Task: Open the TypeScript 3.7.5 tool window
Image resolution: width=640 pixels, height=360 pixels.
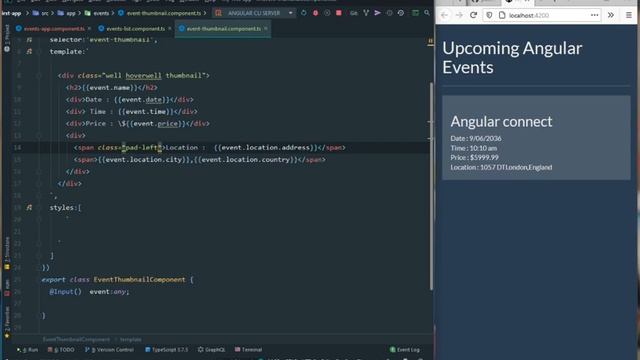Action: pos(167,350)
